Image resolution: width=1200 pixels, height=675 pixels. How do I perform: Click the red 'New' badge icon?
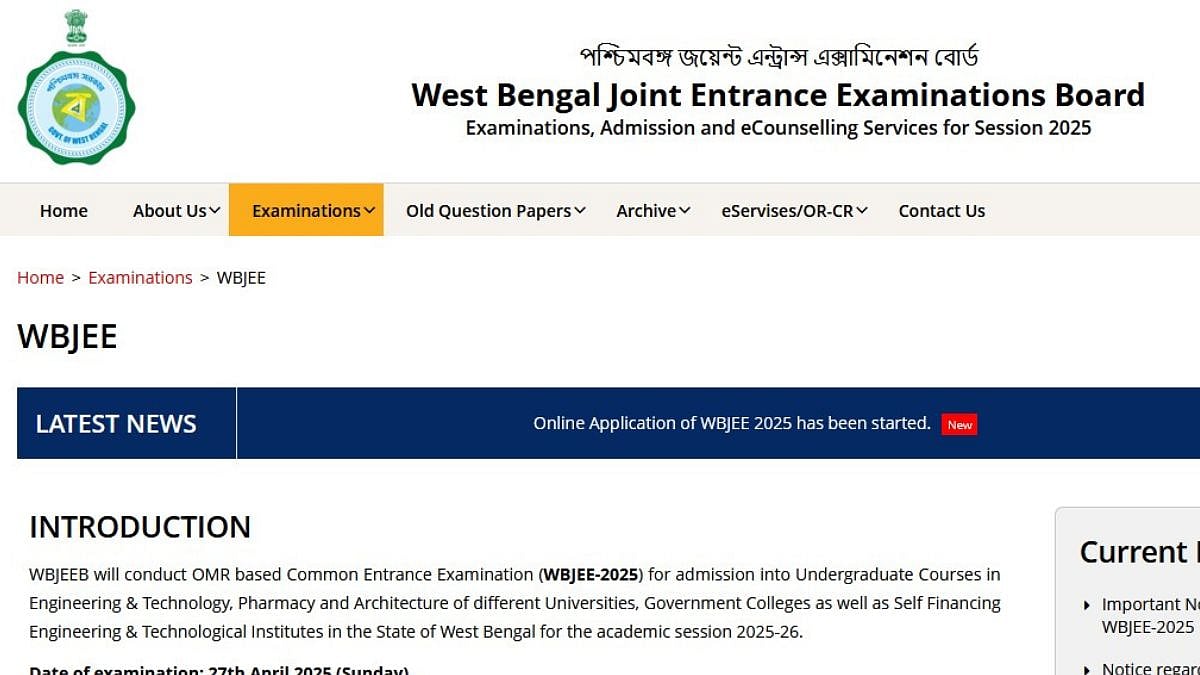coord(959,424)
